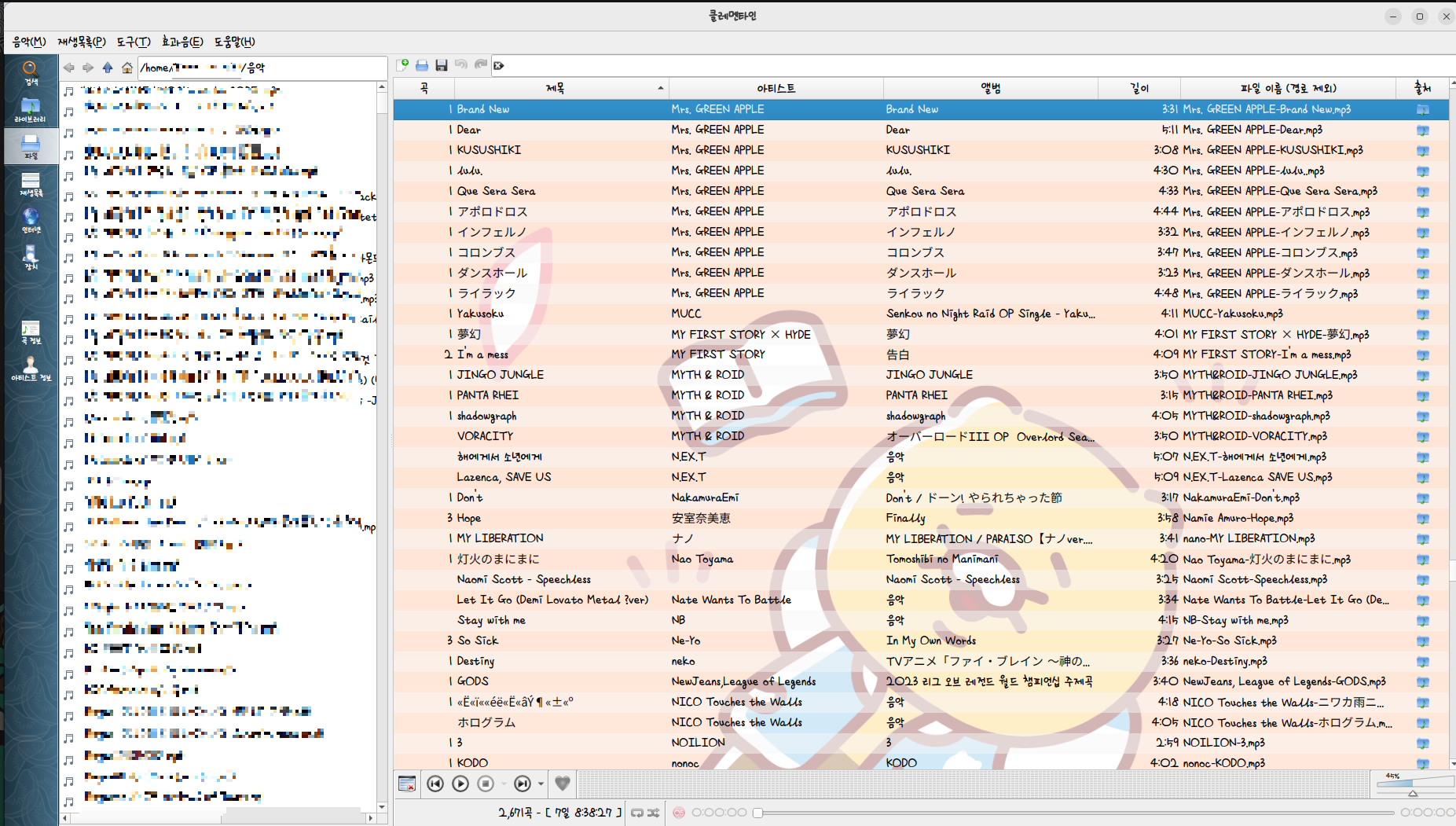The image size is (1456, 826).
Task: Sort playlist by 곡 track number column
Action: pyautogui.click(x=424, y=88)
